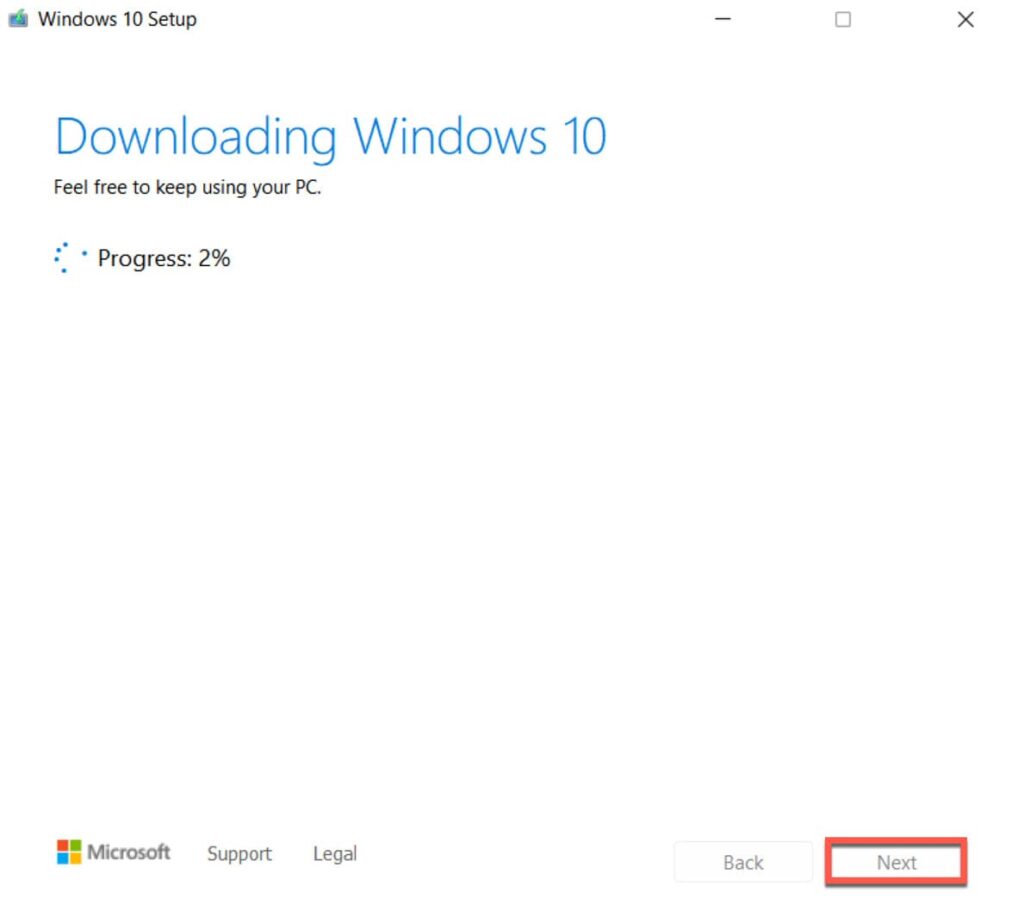This screenshot has width=1024, height=905.
Task: Click the spinning progress indicator dots
Action: pyautogui.click(x=70, y=257)
